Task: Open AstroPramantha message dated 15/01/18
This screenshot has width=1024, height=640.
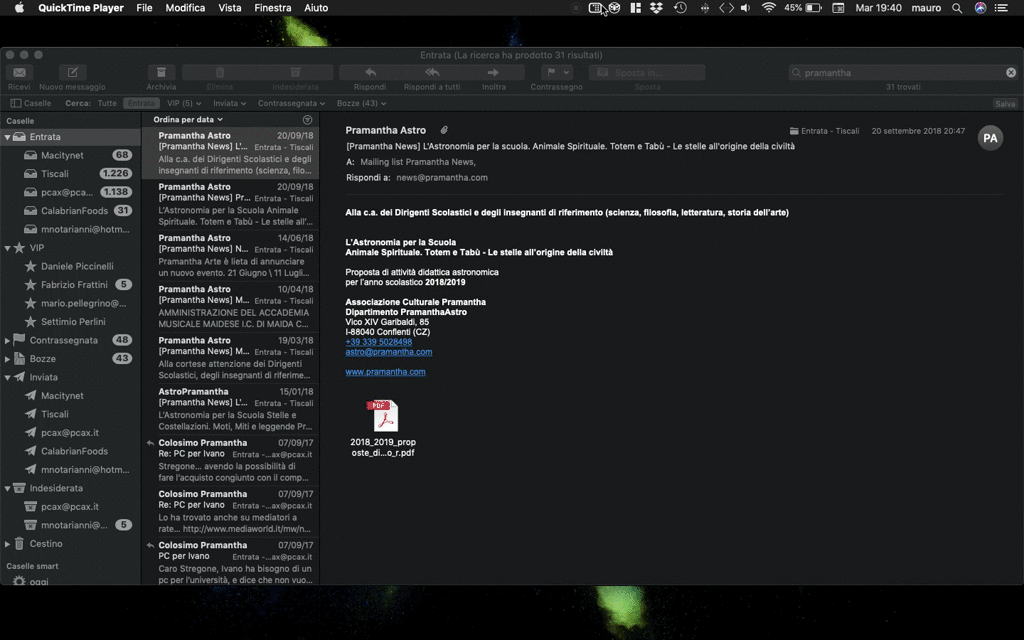Action: coord(231,409)
